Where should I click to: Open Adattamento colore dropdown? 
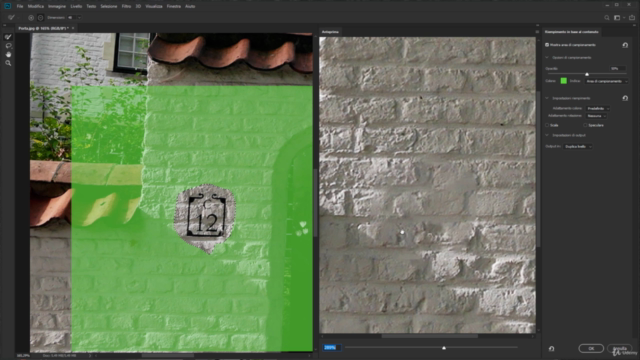point(598,109)
